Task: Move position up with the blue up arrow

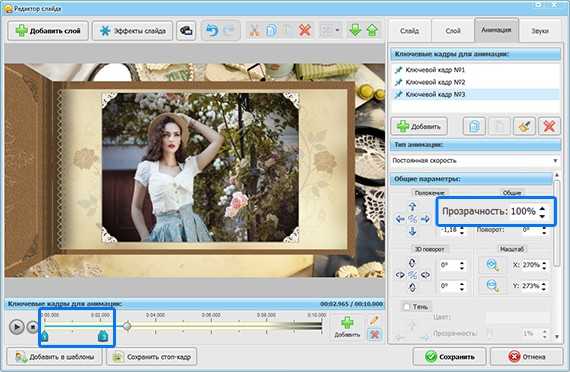Action: (x=412, y=207)
